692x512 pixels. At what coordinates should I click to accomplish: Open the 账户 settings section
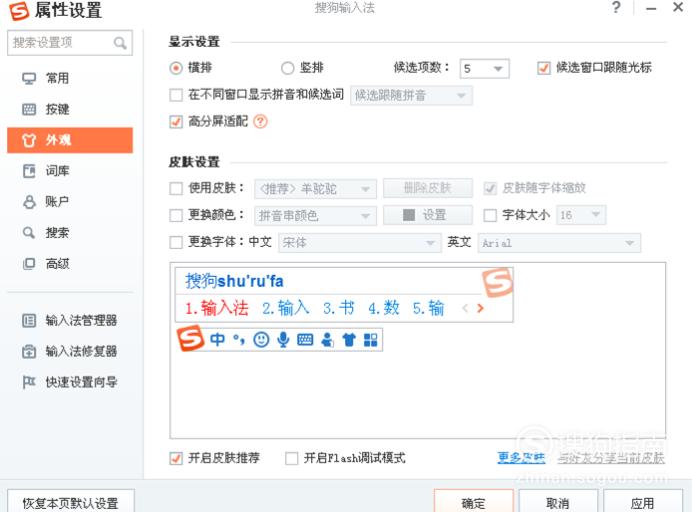70,202
